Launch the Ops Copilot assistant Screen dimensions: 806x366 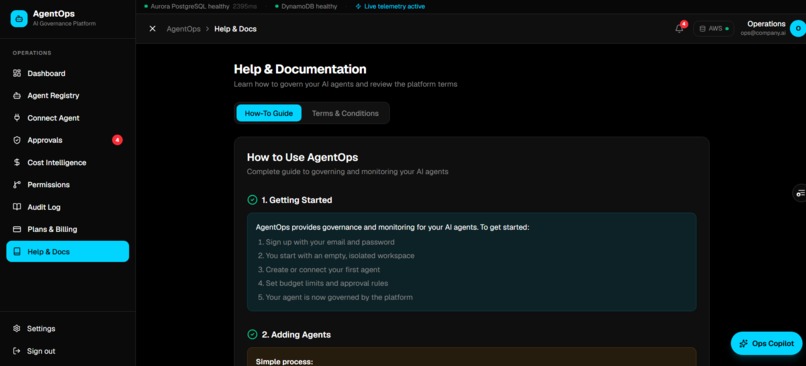[x=766, y=343]
